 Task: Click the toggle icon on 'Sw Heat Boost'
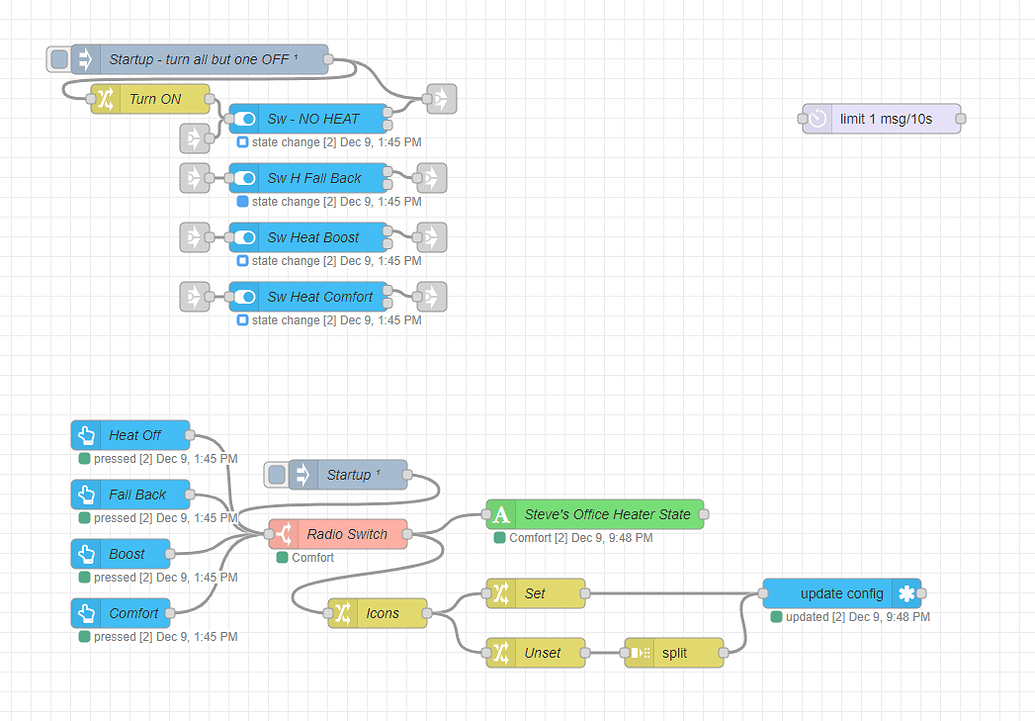click(x=244, y=238)
